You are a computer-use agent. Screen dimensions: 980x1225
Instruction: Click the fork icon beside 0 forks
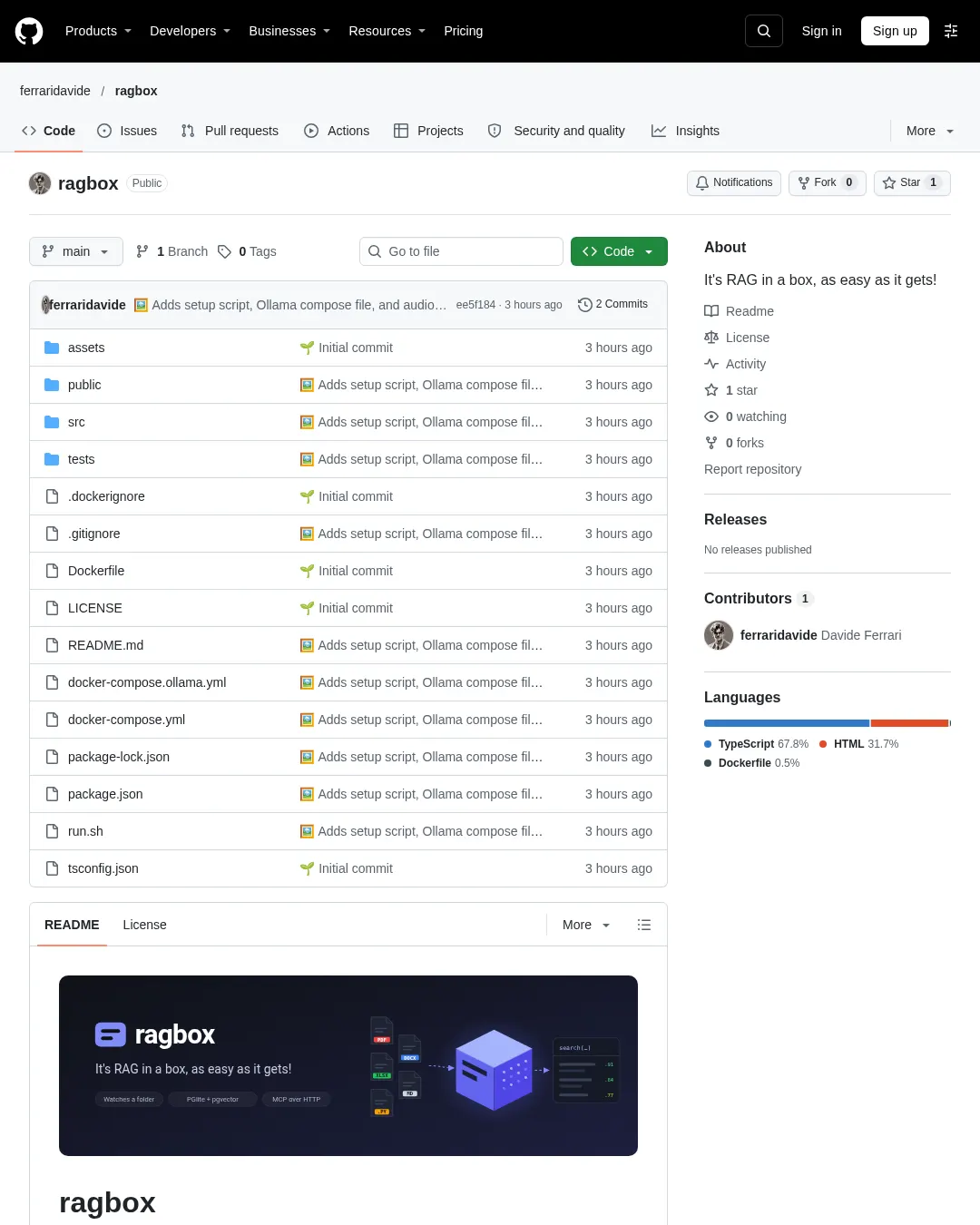(x=711, y=443)
